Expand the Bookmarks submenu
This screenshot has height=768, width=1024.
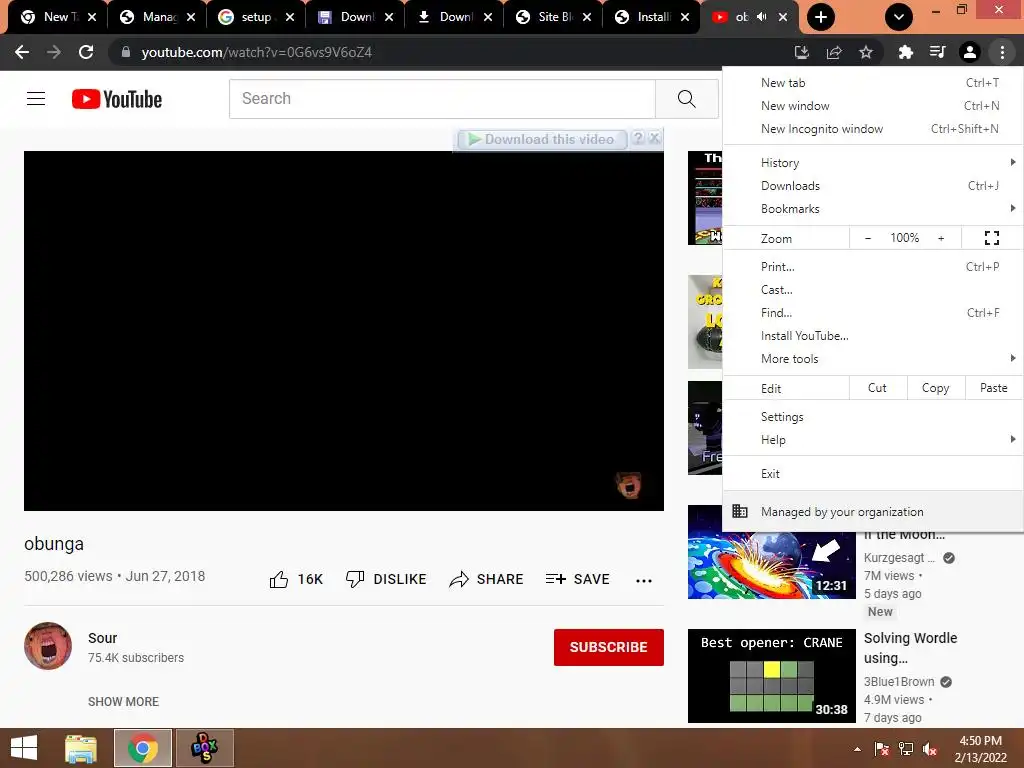tap(873, 208)
